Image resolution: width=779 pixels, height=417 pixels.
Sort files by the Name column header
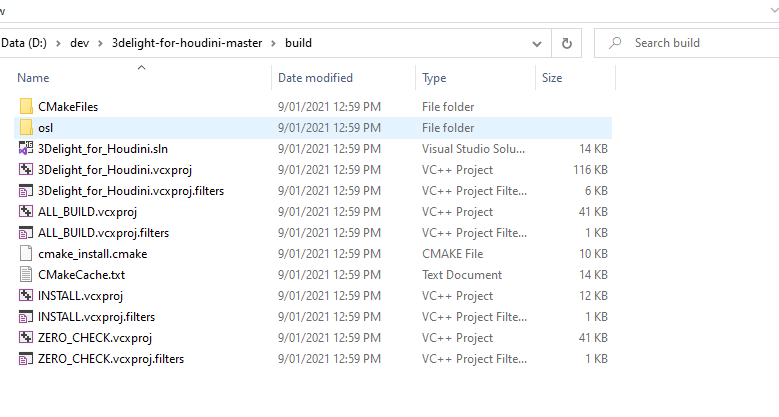click(33, 77)
